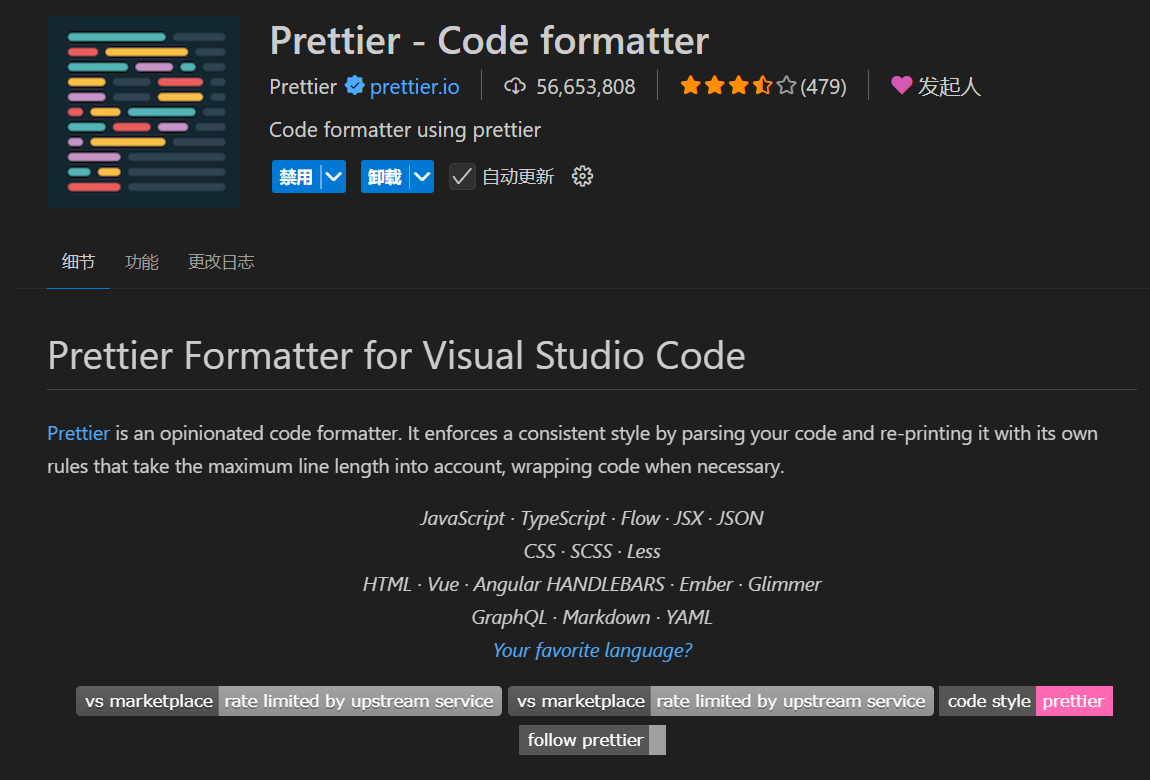Click the empty fifth rating star

pos(785,86)
